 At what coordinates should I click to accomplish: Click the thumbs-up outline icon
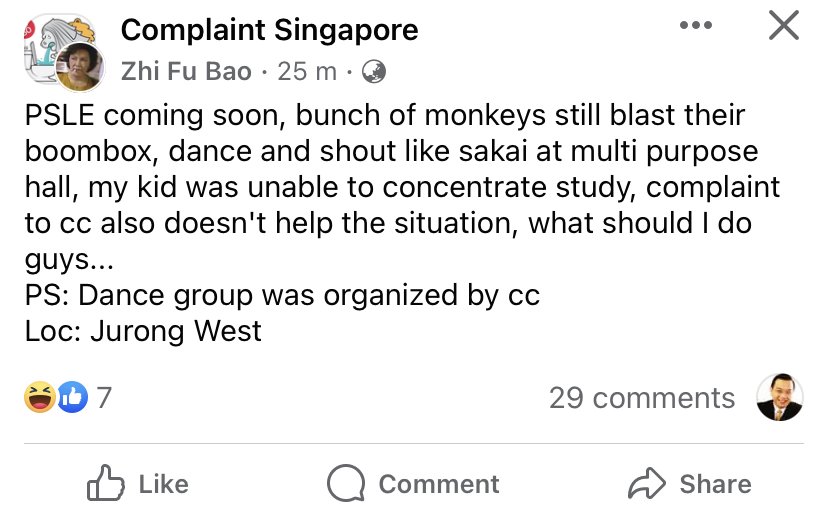click(106, 485)
